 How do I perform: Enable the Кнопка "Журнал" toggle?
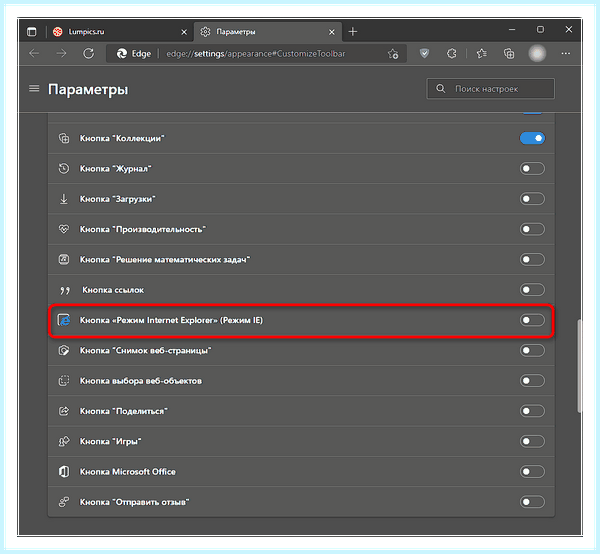(x=532, y=168)
